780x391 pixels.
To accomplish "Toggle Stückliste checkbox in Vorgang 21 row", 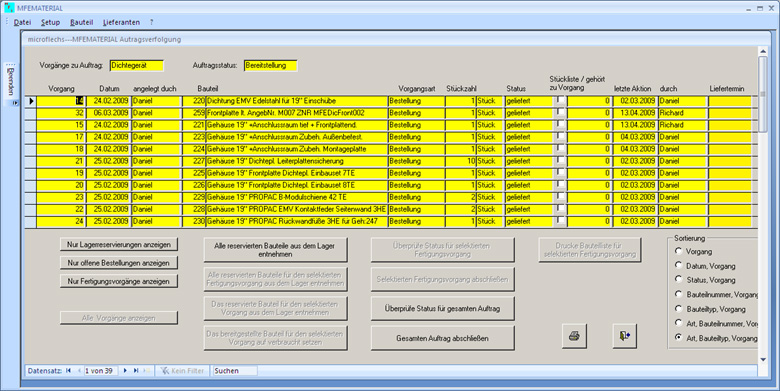I will point(560,160).
